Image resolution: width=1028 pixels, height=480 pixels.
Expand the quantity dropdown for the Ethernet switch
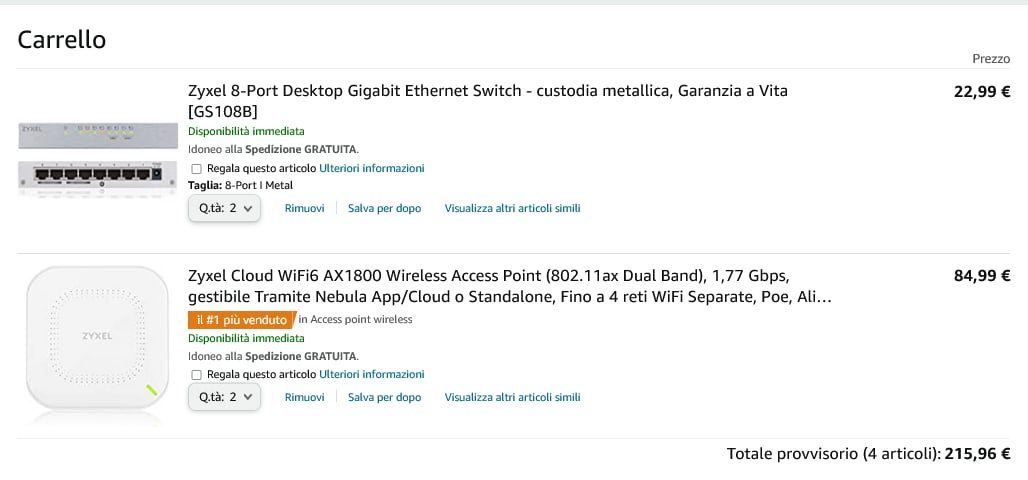click(224, 209)
